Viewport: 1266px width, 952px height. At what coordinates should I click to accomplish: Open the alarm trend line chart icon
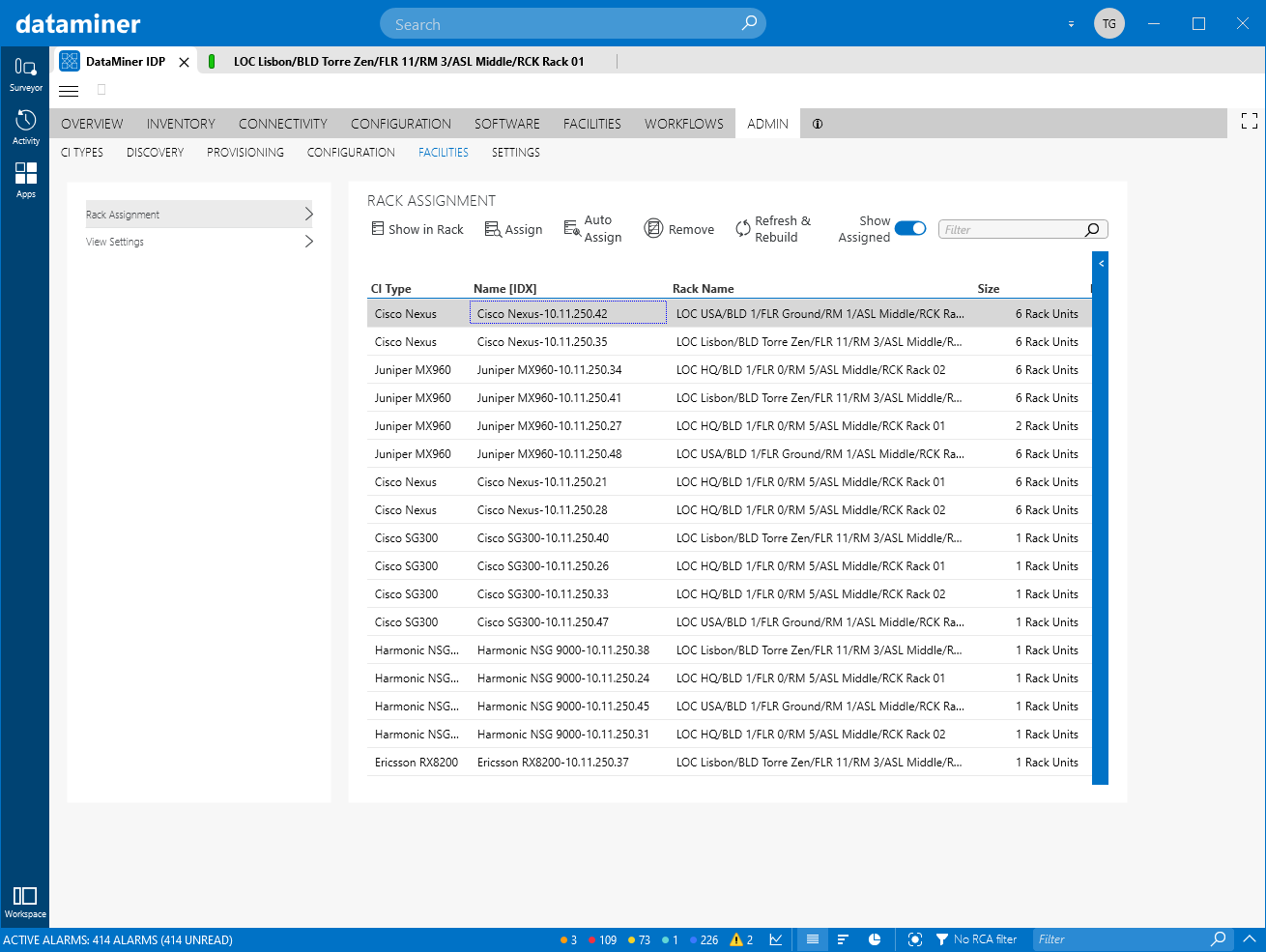coord(776,939)
